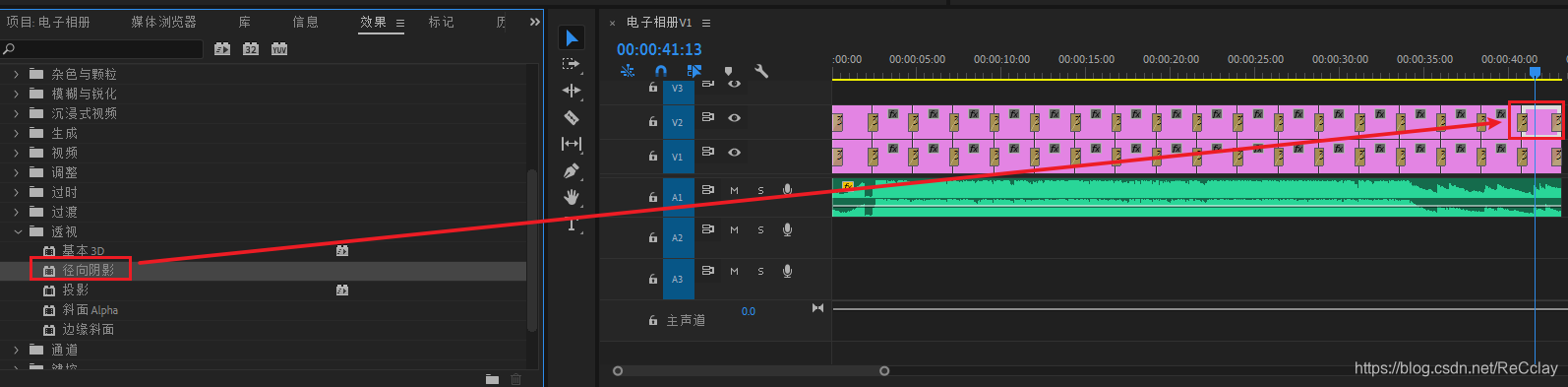
Task: Click new custom bin folder icon
Action: [492, 379]
